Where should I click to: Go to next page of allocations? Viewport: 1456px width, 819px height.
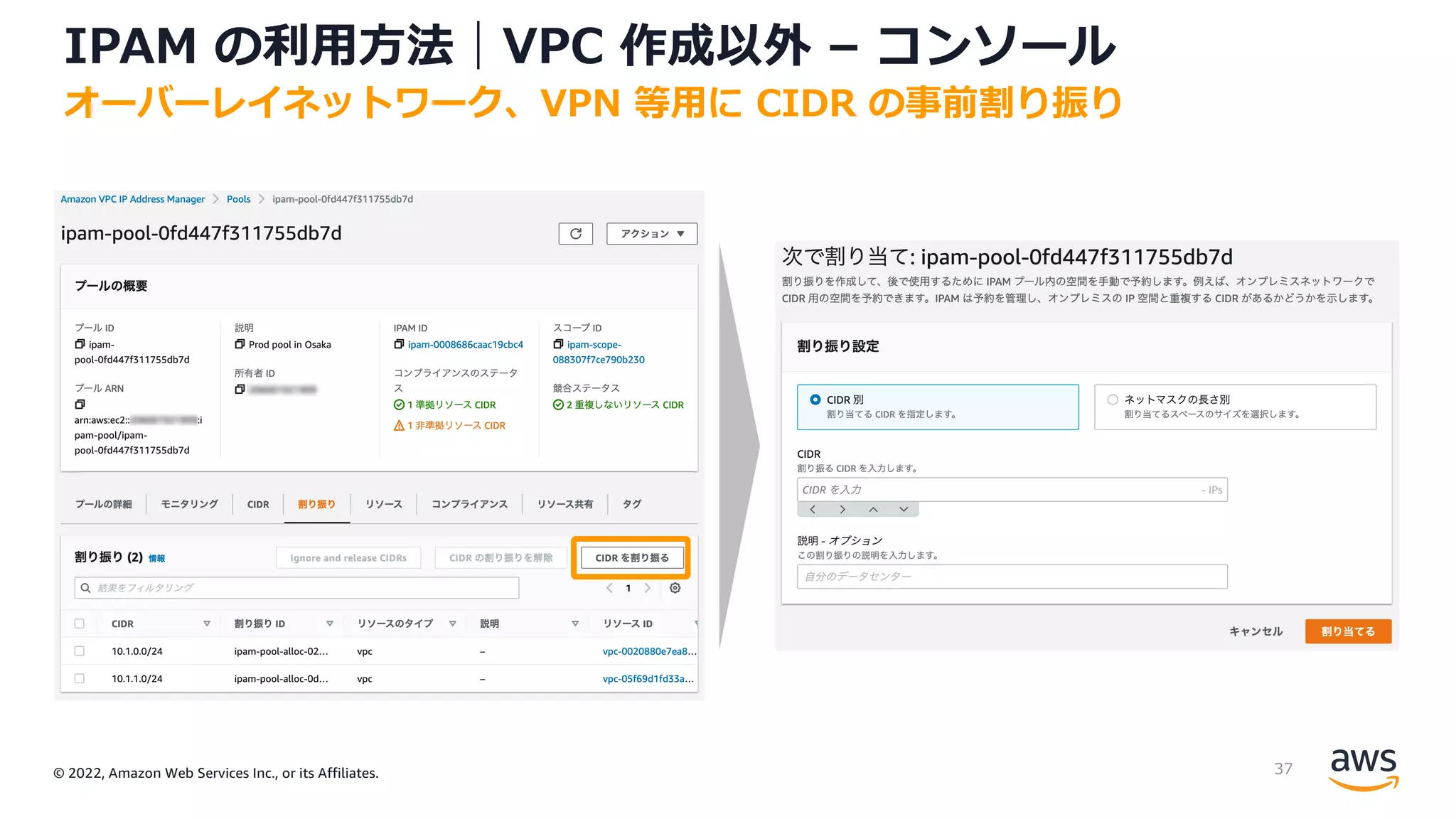click(647, 588)
